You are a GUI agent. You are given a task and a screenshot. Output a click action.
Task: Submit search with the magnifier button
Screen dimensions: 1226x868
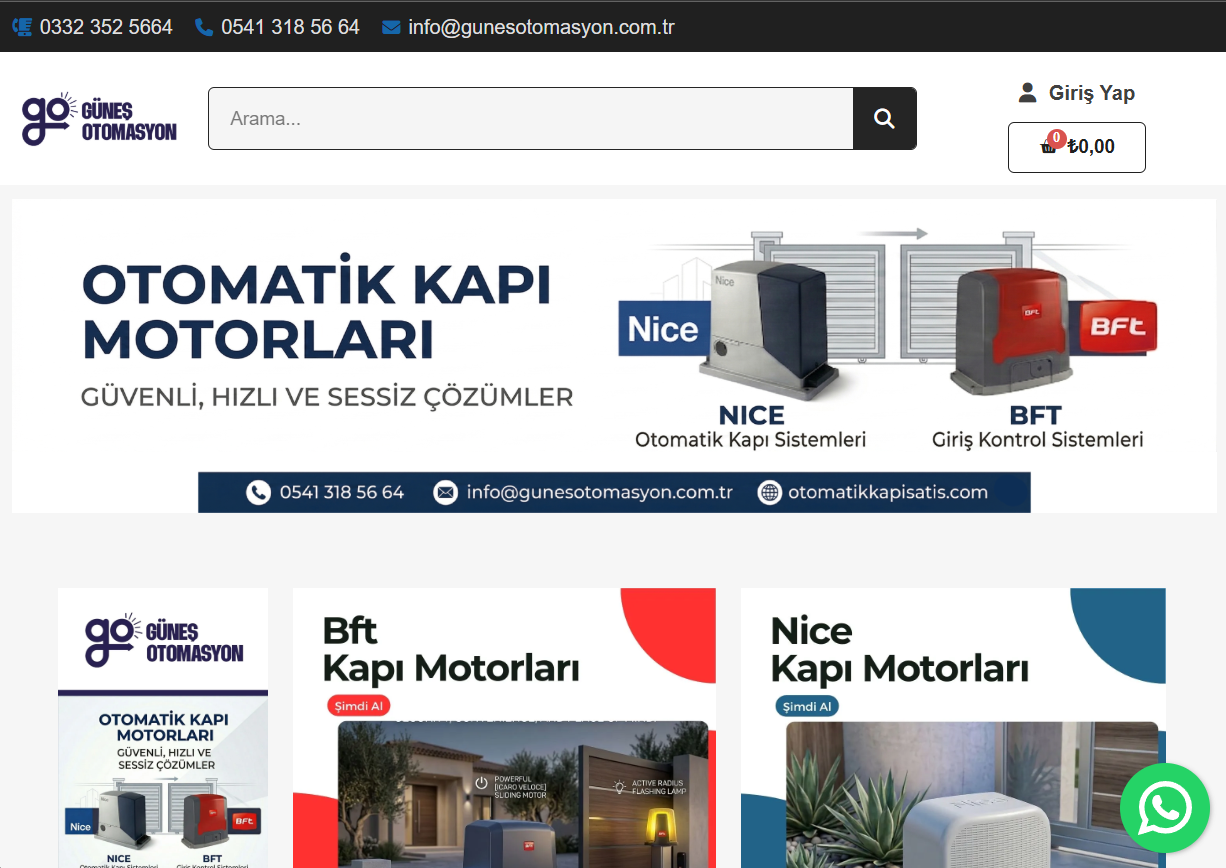pos(885,119)
